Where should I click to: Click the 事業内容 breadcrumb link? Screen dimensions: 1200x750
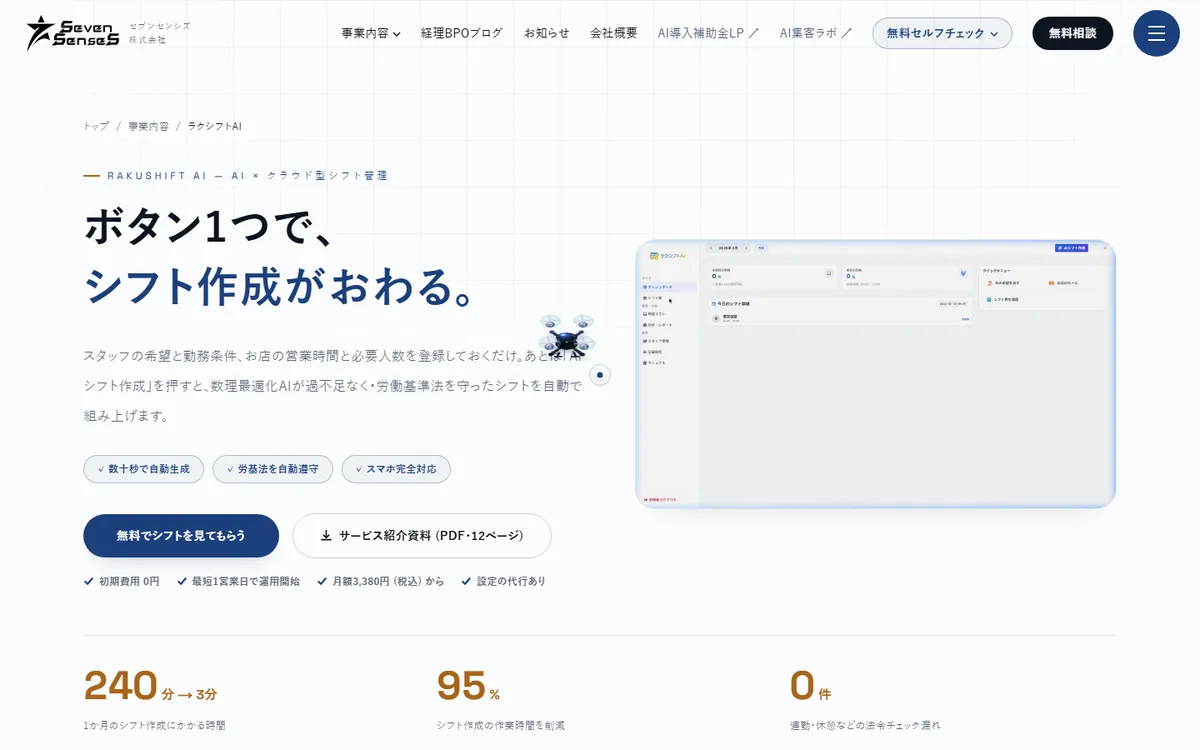[149, 127]
